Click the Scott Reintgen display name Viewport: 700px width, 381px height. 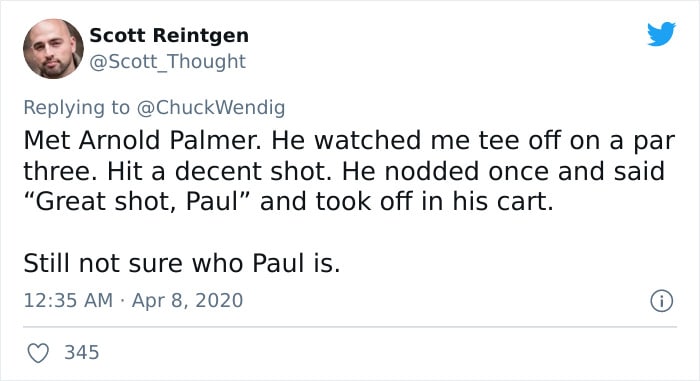coord(169,35)
